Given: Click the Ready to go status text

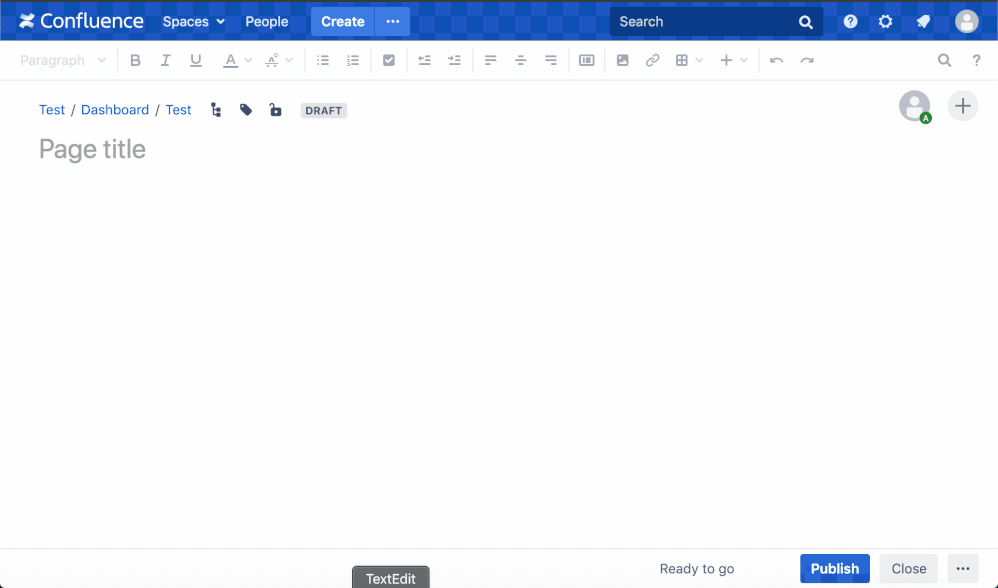Looking at the screenshot, I should tap(696, 569).
